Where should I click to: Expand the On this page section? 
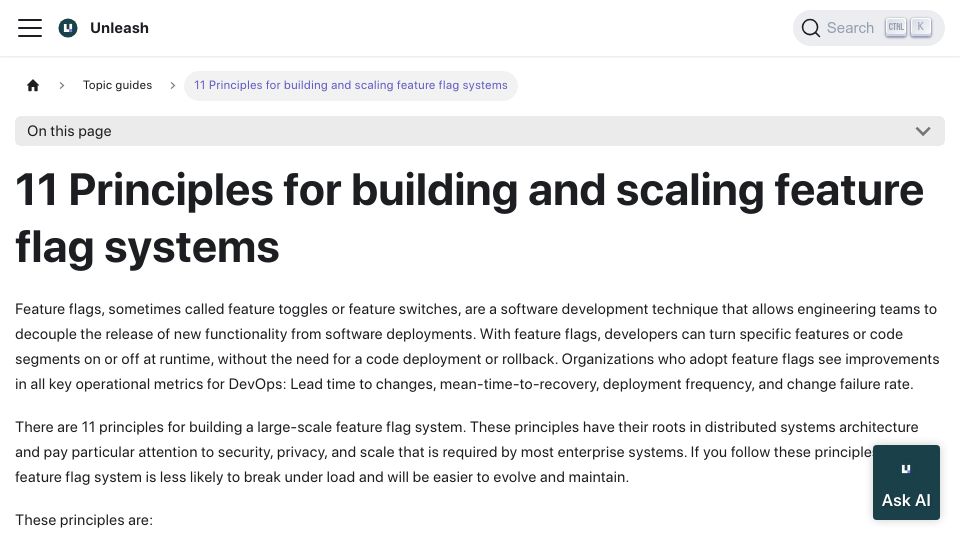coord(479,131)
